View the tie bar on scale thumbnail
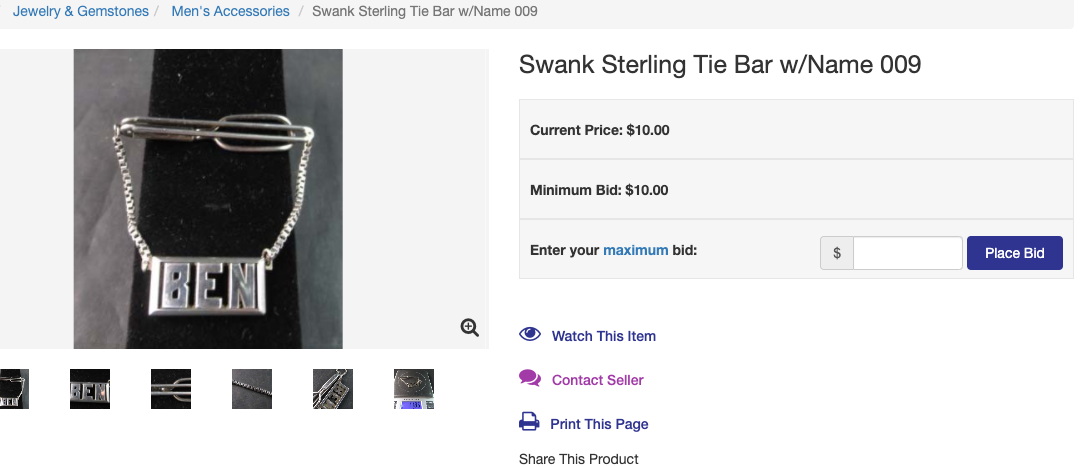The width and height of the screenshot is (1088, 467). point(414,389)
